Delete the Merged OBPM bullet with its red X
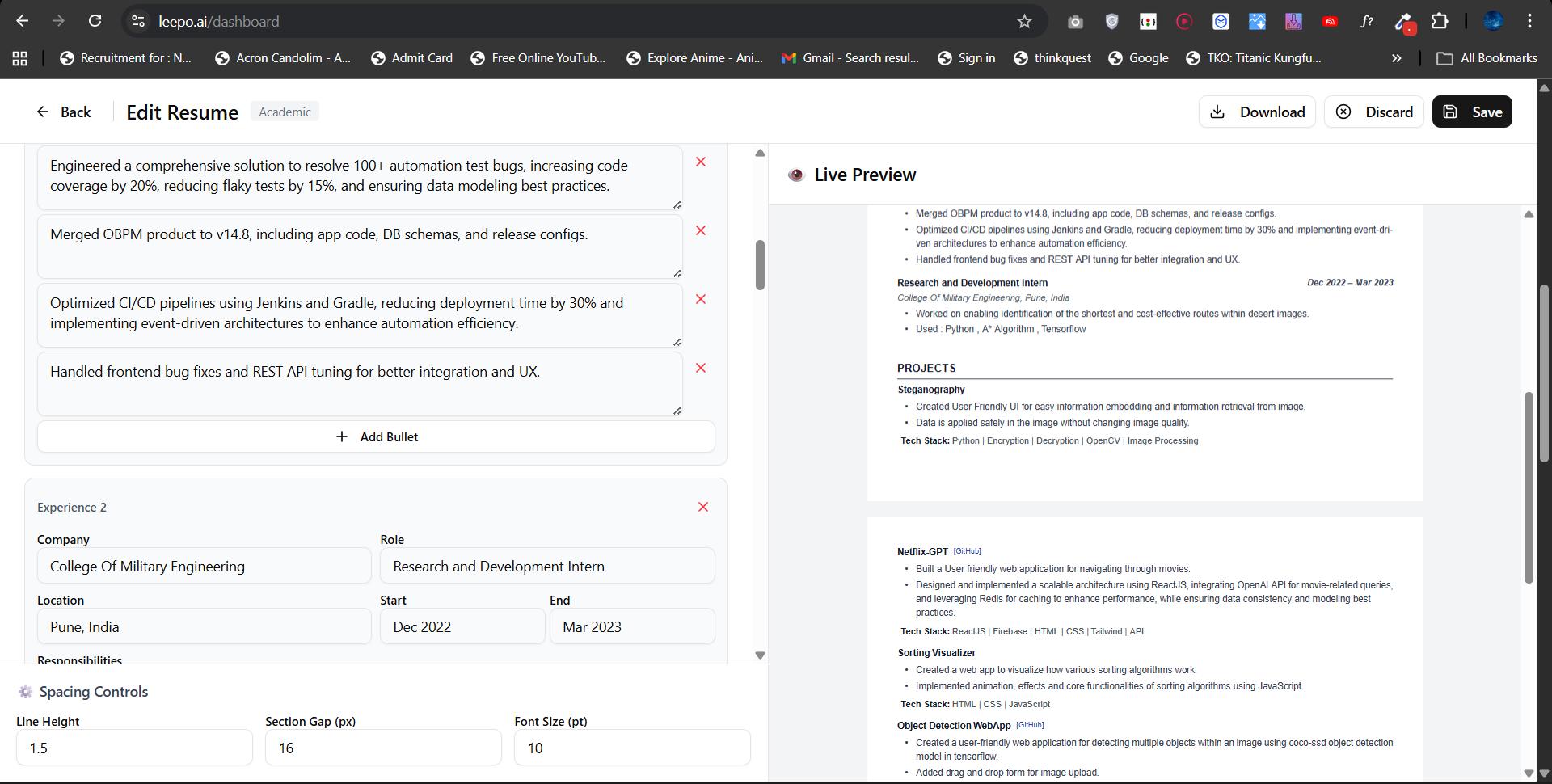 700,230
